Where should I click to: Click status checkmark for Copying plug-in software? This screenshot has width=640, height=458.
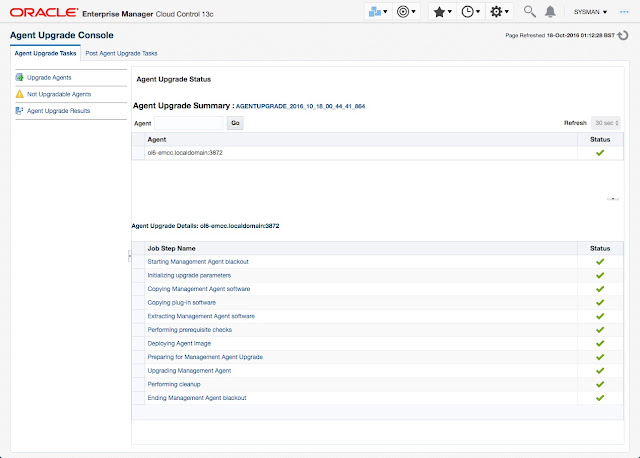(x=600, y=302)
